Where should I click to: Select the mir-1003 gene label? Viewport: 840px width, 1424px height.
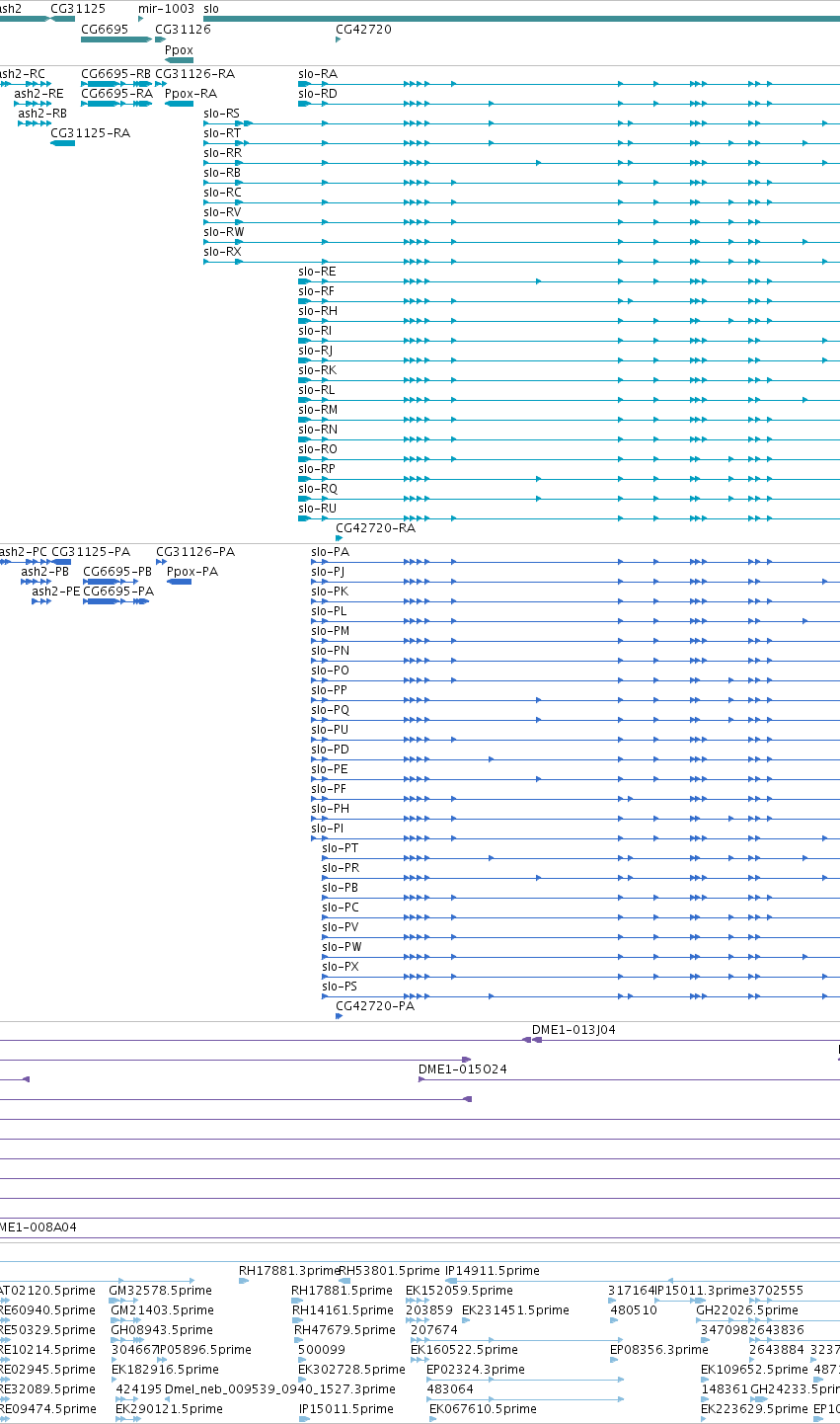pos(166,8)
